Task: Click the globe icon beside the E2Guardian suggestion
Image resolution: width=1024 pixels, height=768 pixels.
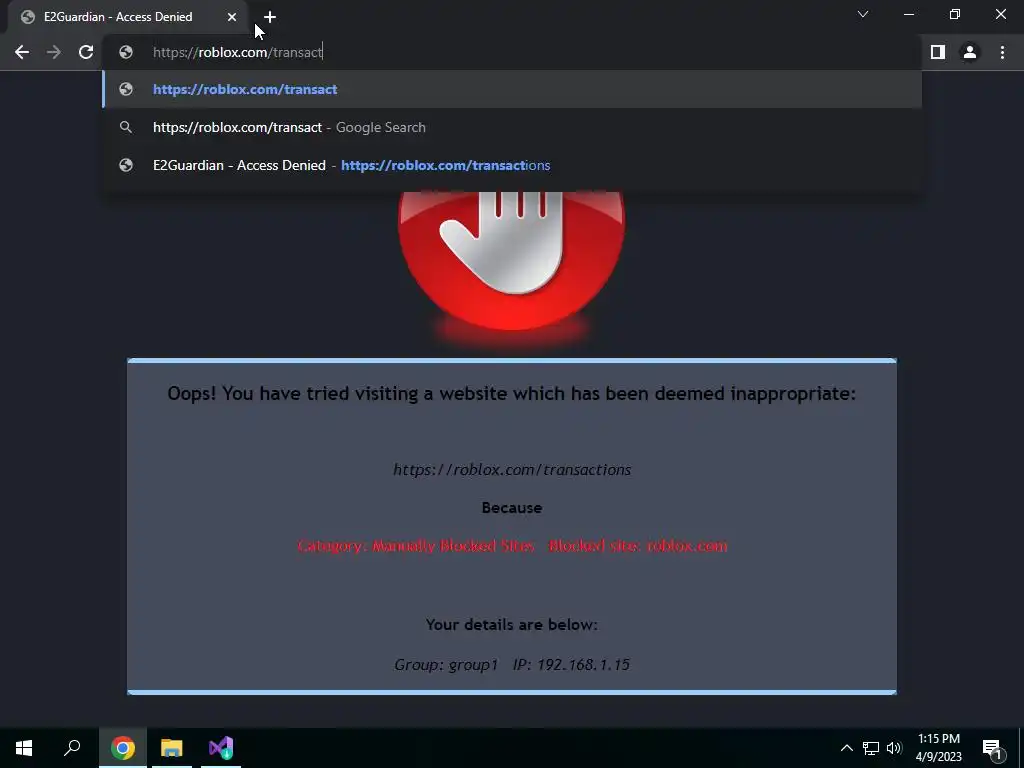Action: [126, 165]
